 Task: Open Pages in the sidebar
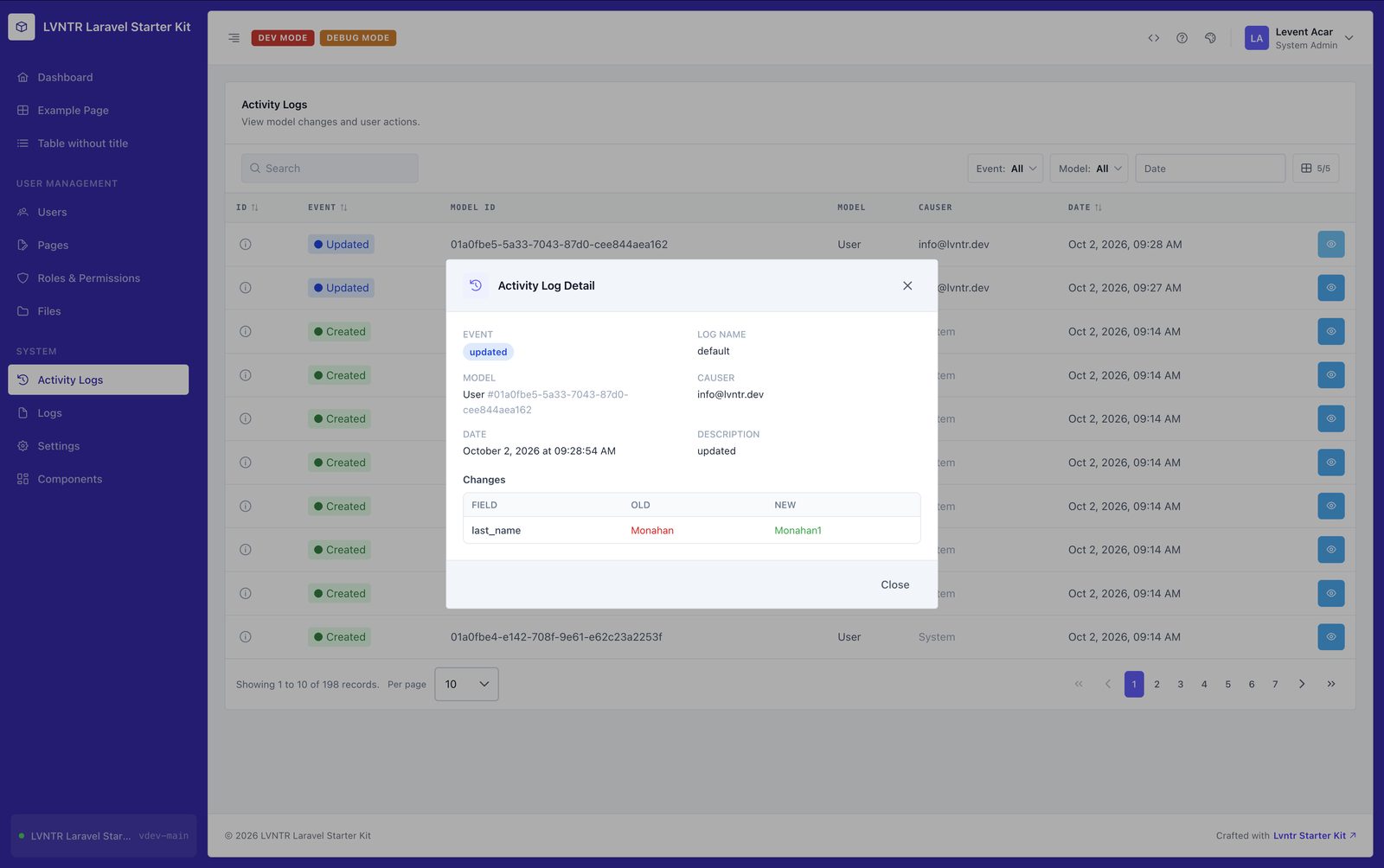tap(99, 246)
